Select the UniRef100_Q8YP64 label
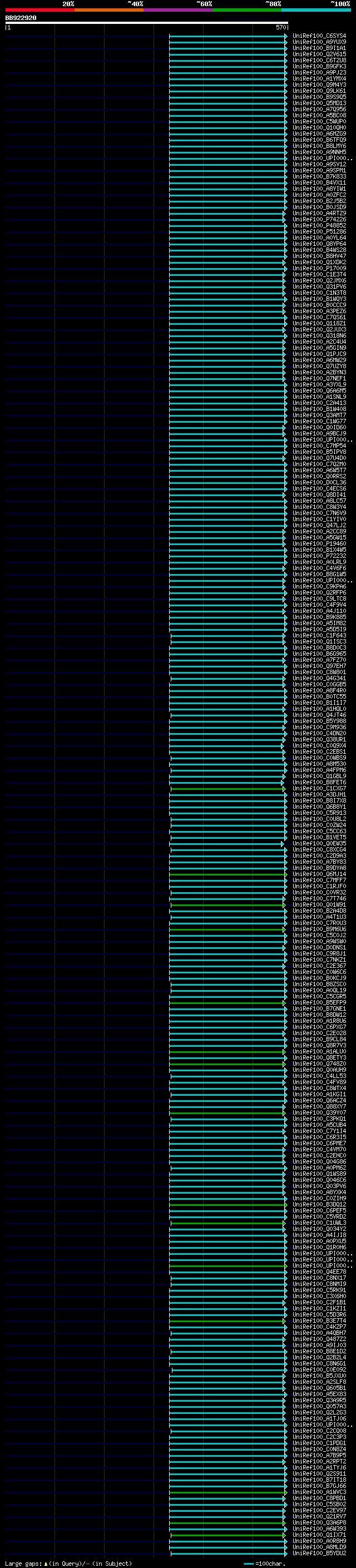Screen dimensions: 356x1568 tap(319, 244)
